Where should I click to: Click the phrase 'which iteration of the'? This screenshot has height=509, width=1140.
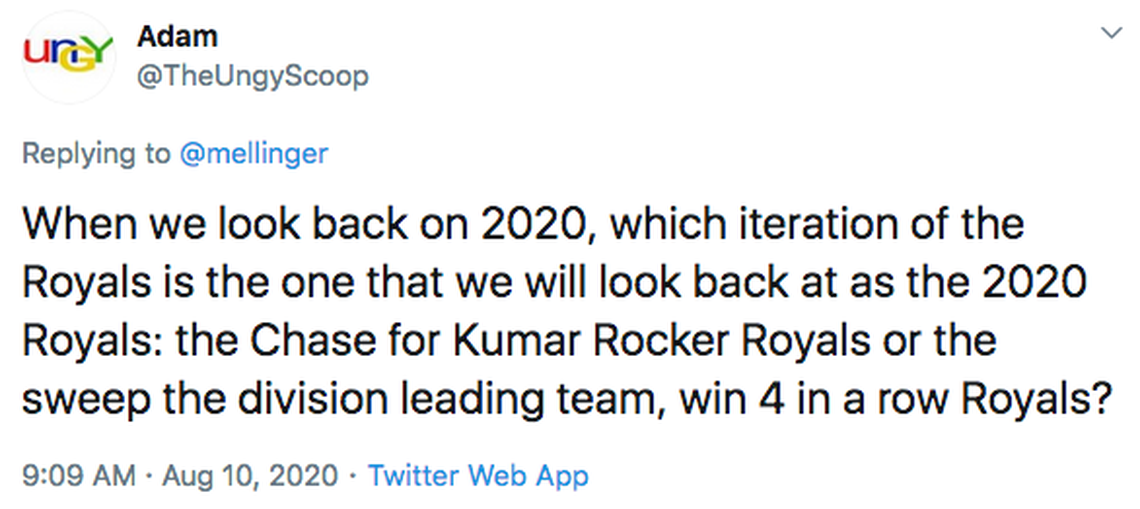click(x=816, y=224)
